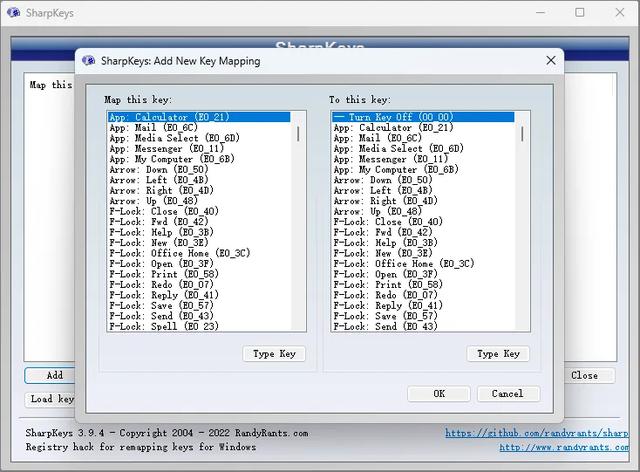Click Type Key under Map this key list
640x472 pixels.
(x=274, y=354)
